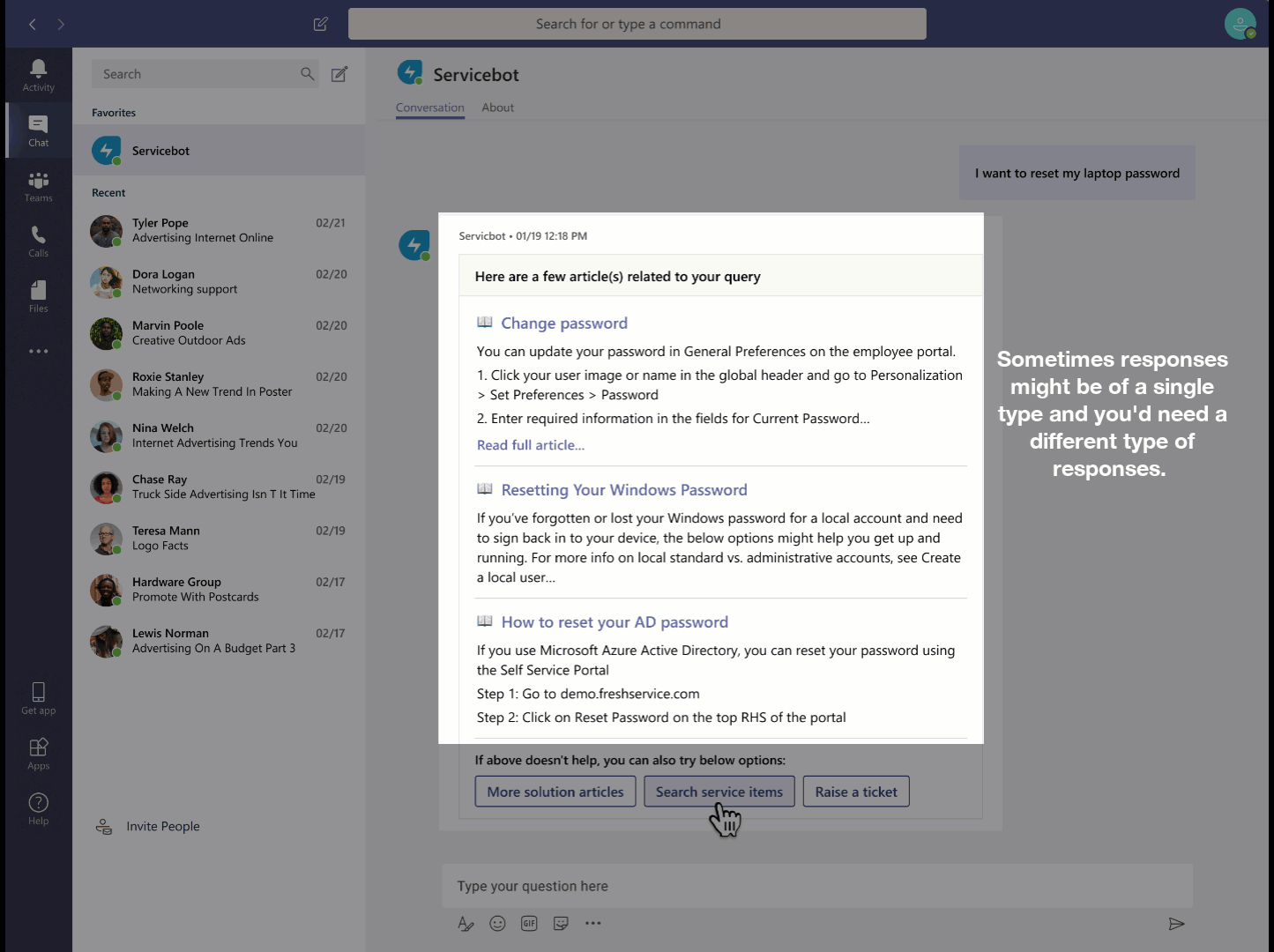The height and width of the screenshot is (952, 1274).
Task: Click the More solution articles button
Action: click(555, 792)
